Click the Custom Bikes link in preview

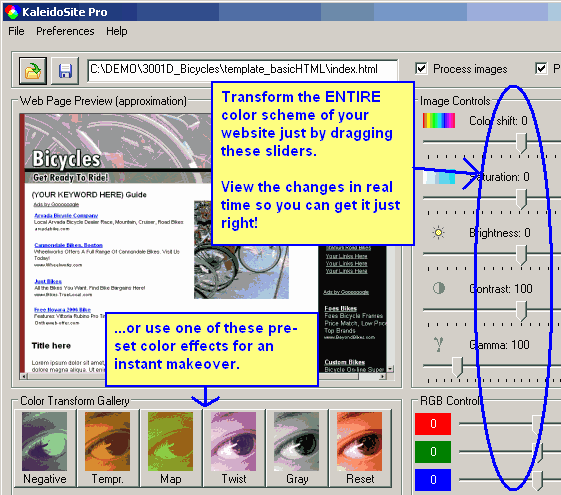pyautogui.click(x=345, y=362)
